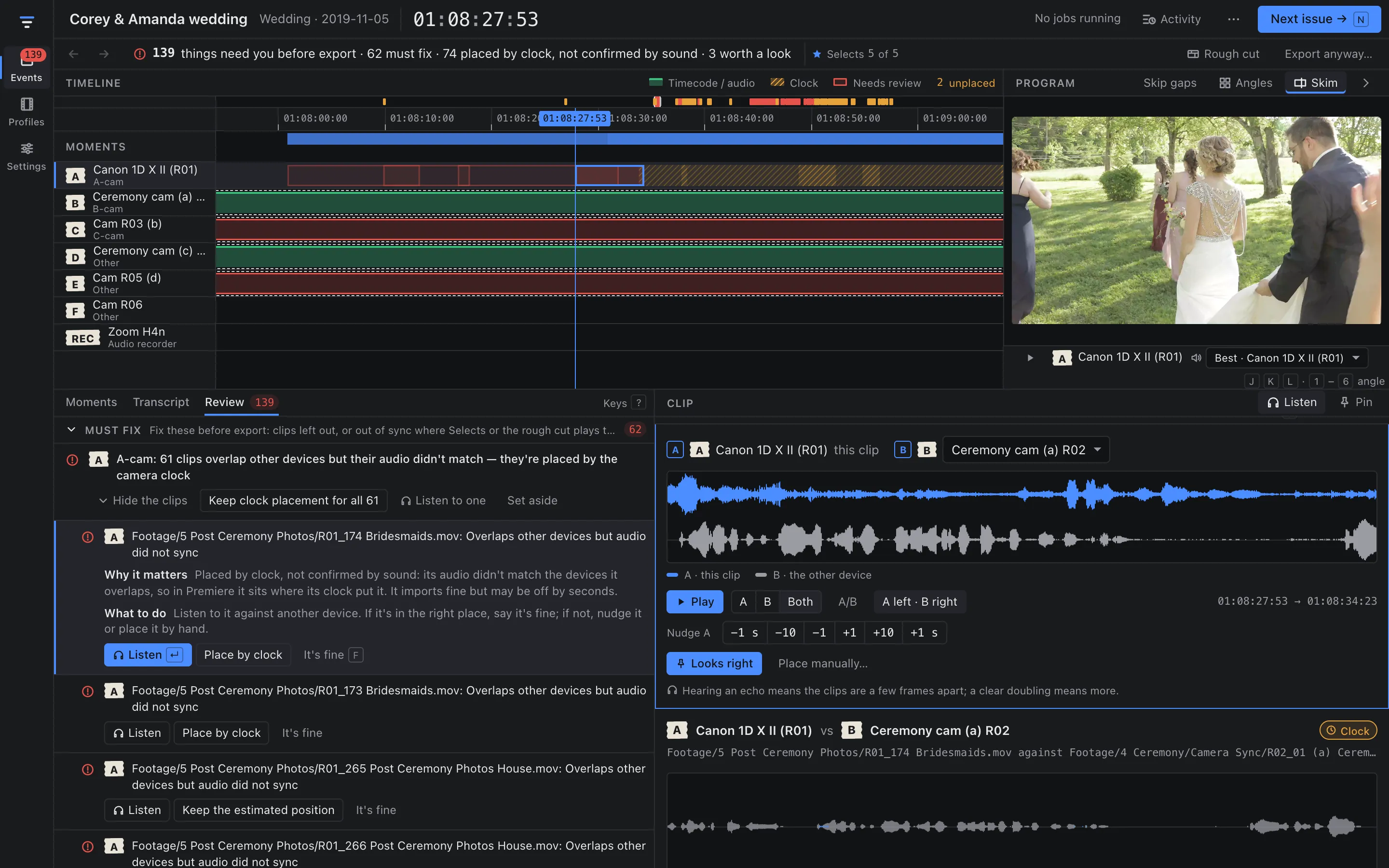Viewport: 1389px width, 868px height.
Task: Open the Settings sidebar section
Action: (x=27, y=157)
